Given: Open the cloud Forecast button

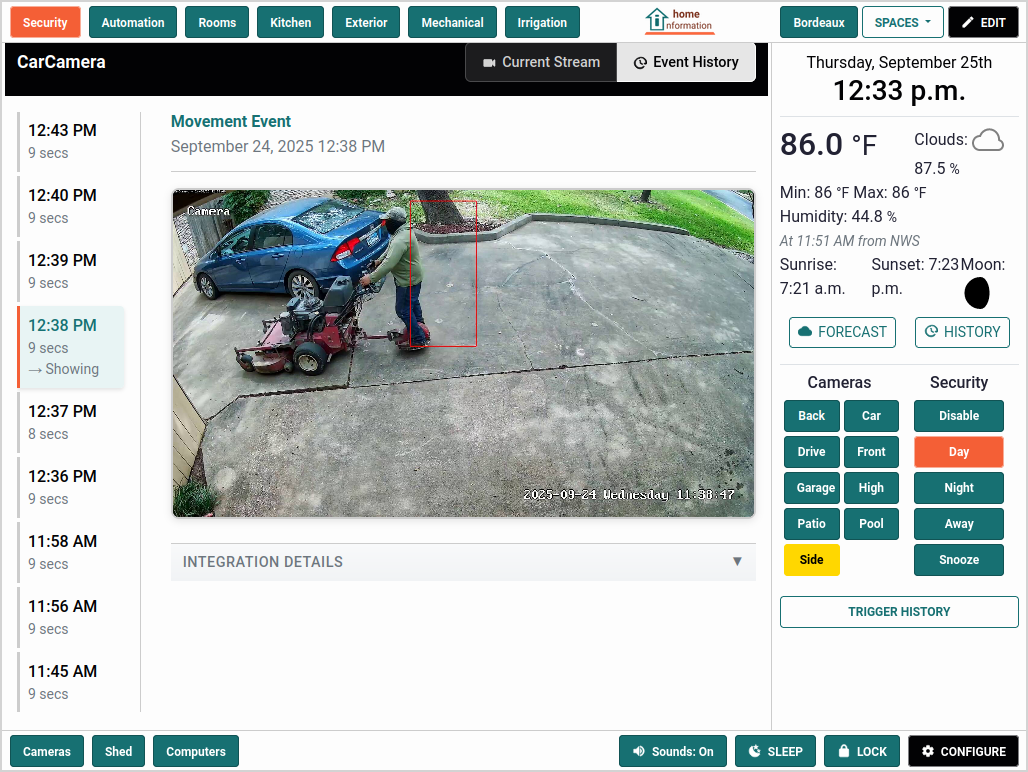Looking at the screenshot, I should (842, 332).
